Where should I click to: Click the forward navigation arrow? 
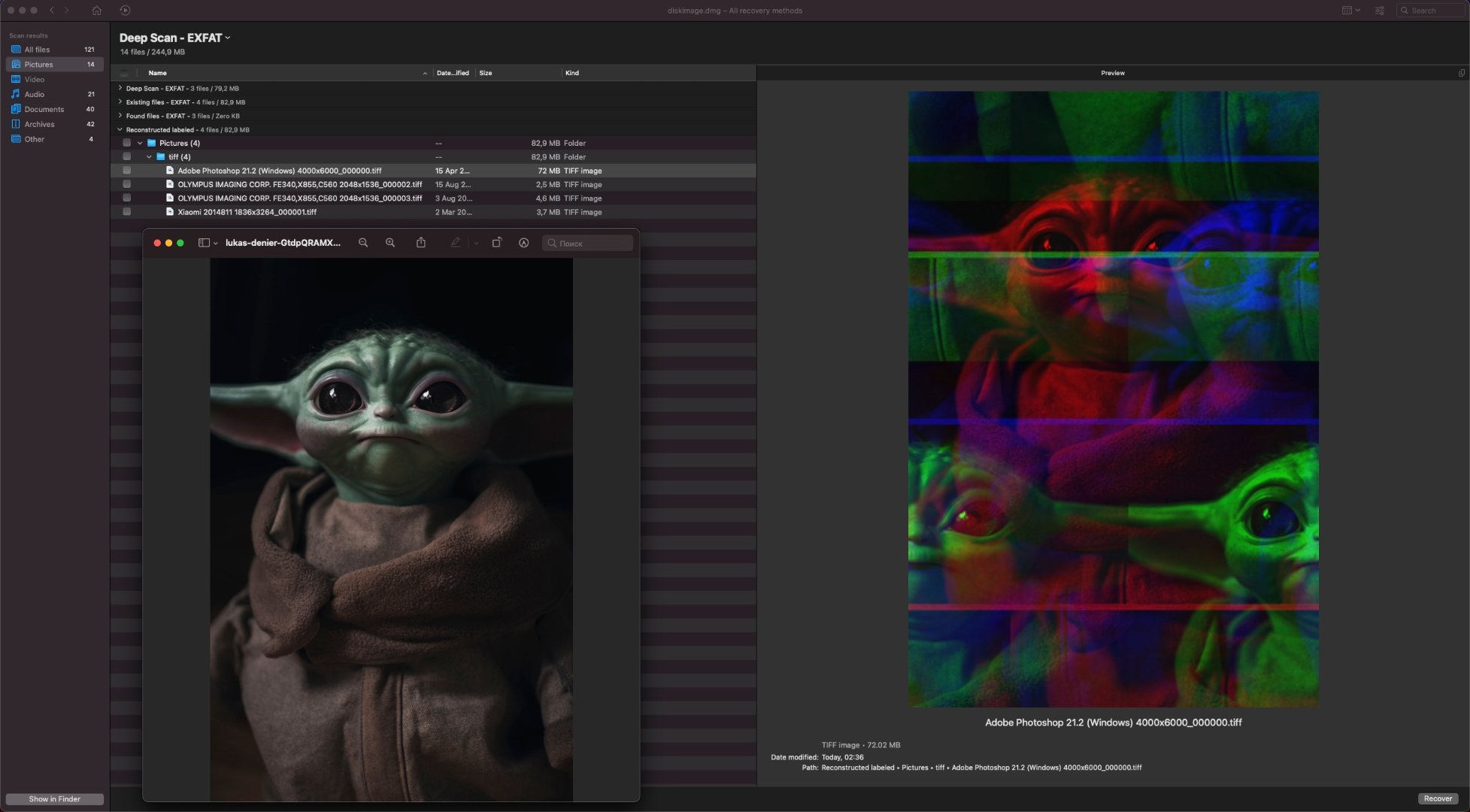pos(67,11)
